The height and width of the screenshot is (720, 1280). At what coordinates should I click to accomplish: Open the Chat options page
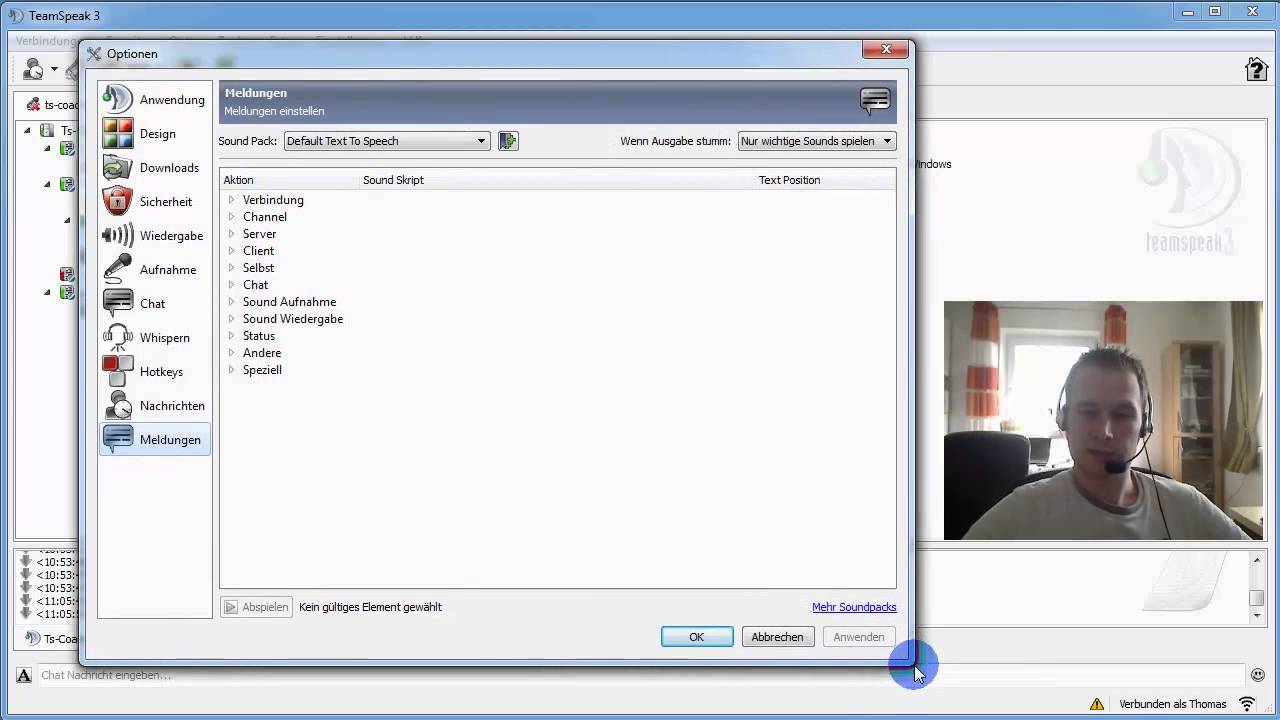tap(155, 303)
